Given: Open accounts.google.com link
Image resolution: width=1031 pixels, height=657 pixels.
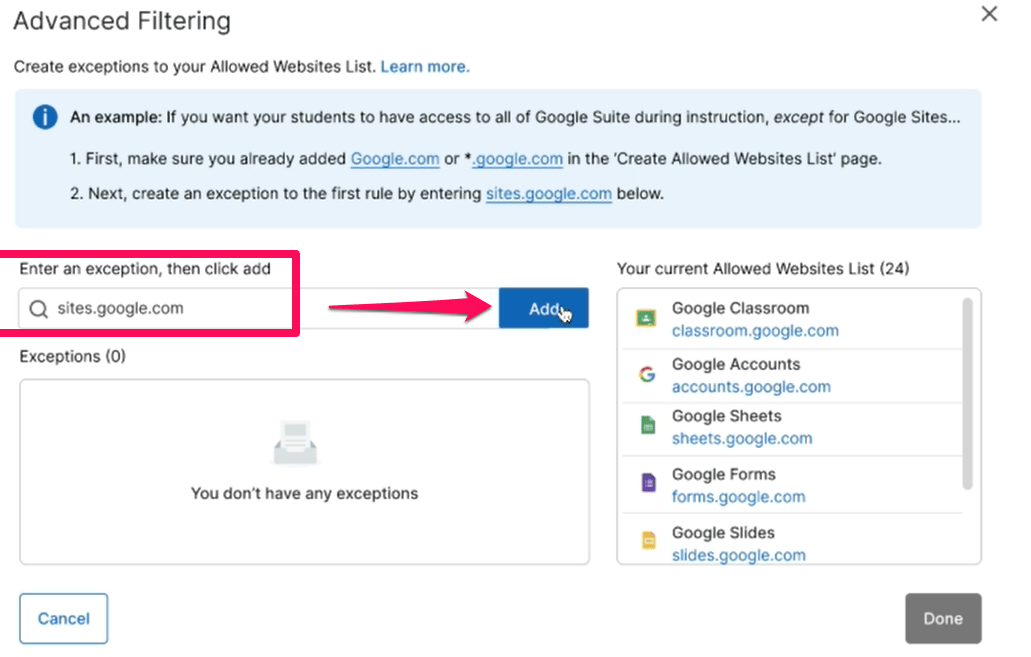Looking at the screenshot, I should tap(751, 387).
